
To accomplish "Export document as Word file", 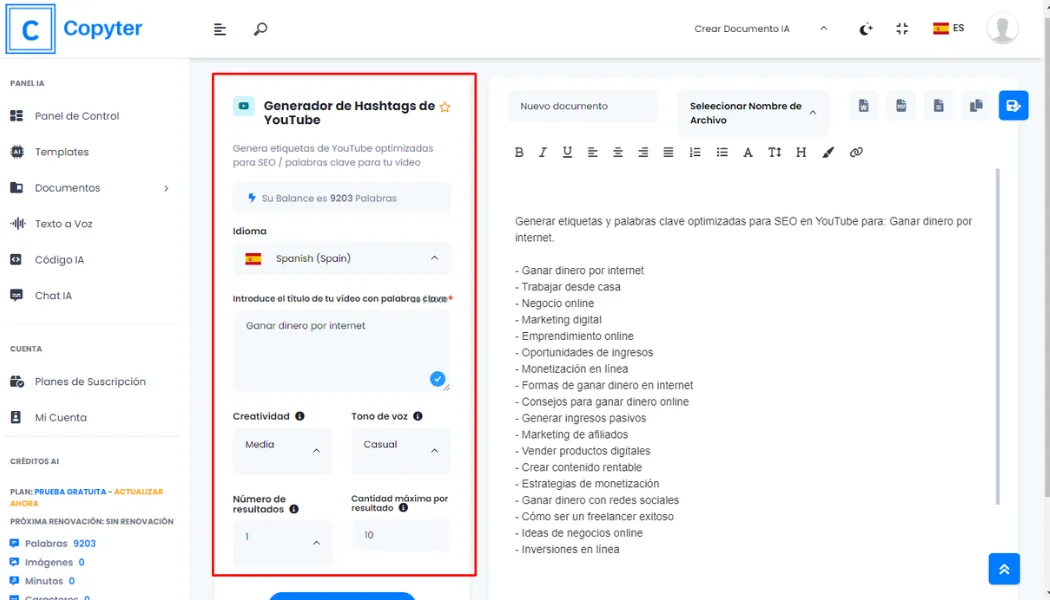I will 864,106.
